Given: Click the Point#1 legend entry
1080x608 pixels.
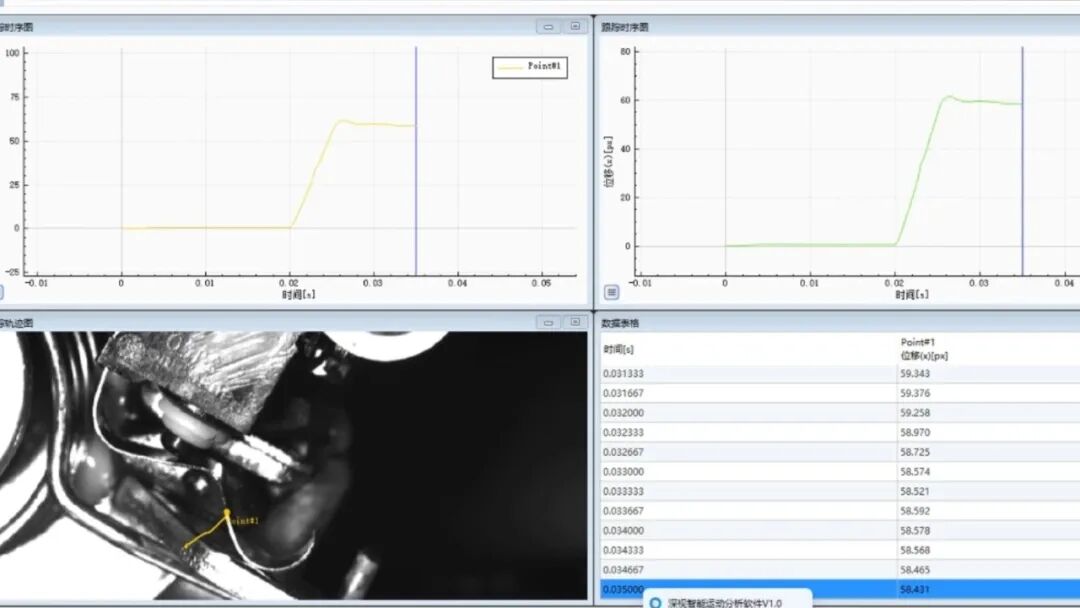Looking at the screenshot, I should point(530,67).
